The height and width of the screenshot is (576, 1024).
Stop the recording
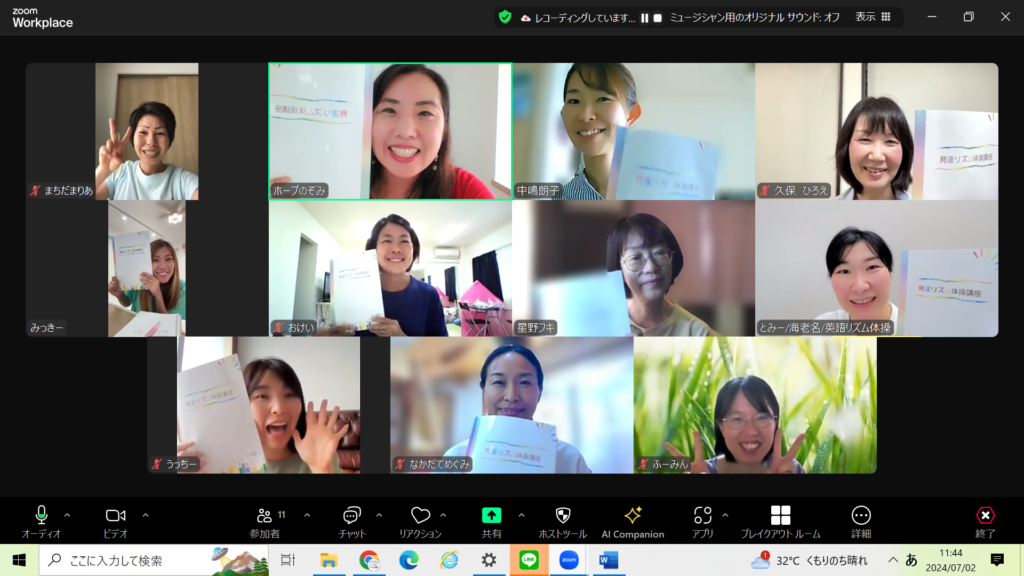[x=658, y=17]
